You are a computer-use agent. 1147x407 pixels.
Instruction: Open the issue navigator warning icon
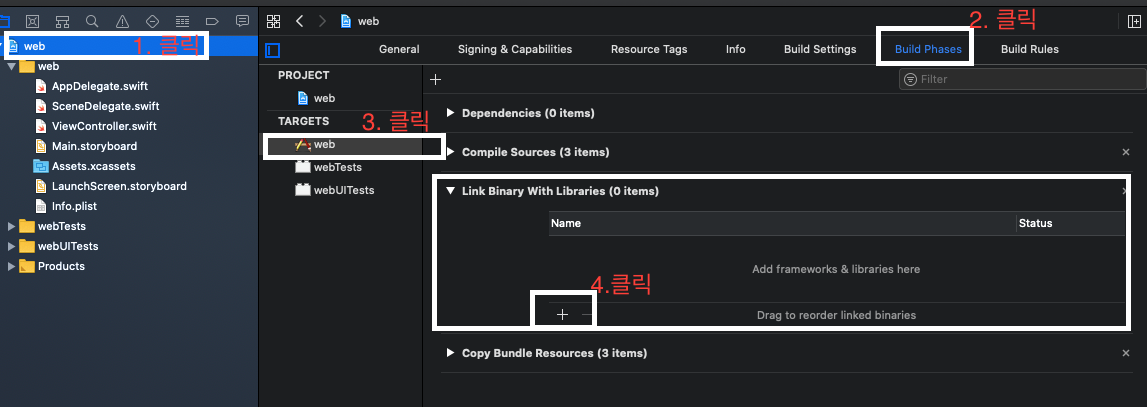pyautogui.click(x=122, y=21)
